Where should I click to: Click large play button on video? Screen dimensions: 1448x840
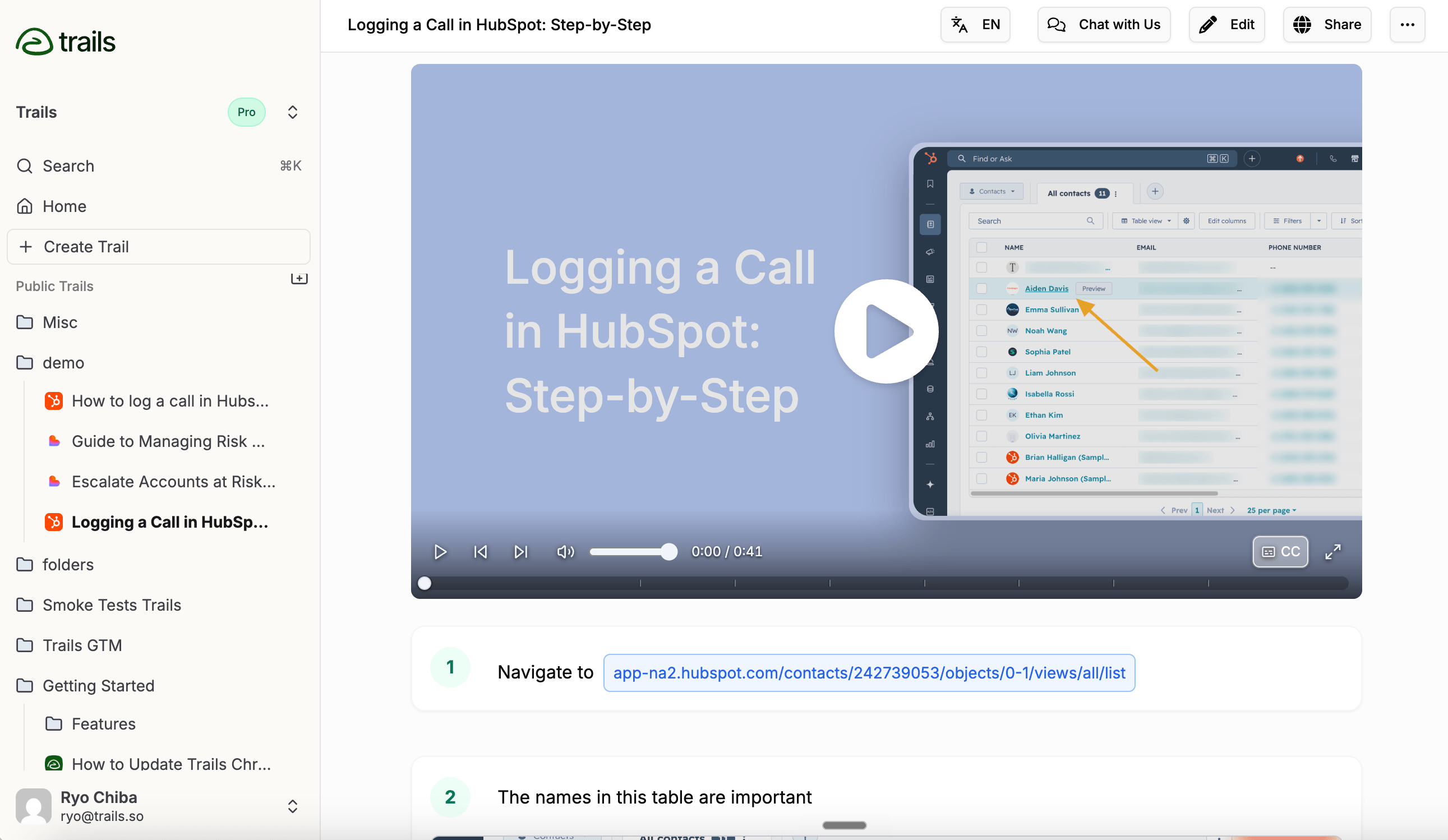click(886, 331)
